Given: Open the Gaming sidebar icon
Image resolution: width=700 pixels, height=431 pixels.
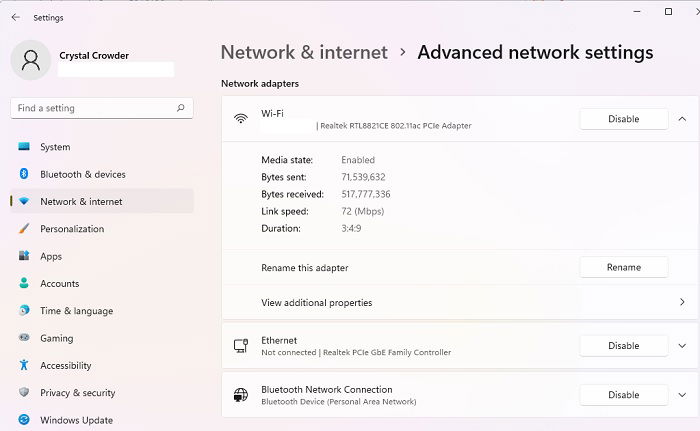Looking at the screenshot, I should [x=24, y=338].
